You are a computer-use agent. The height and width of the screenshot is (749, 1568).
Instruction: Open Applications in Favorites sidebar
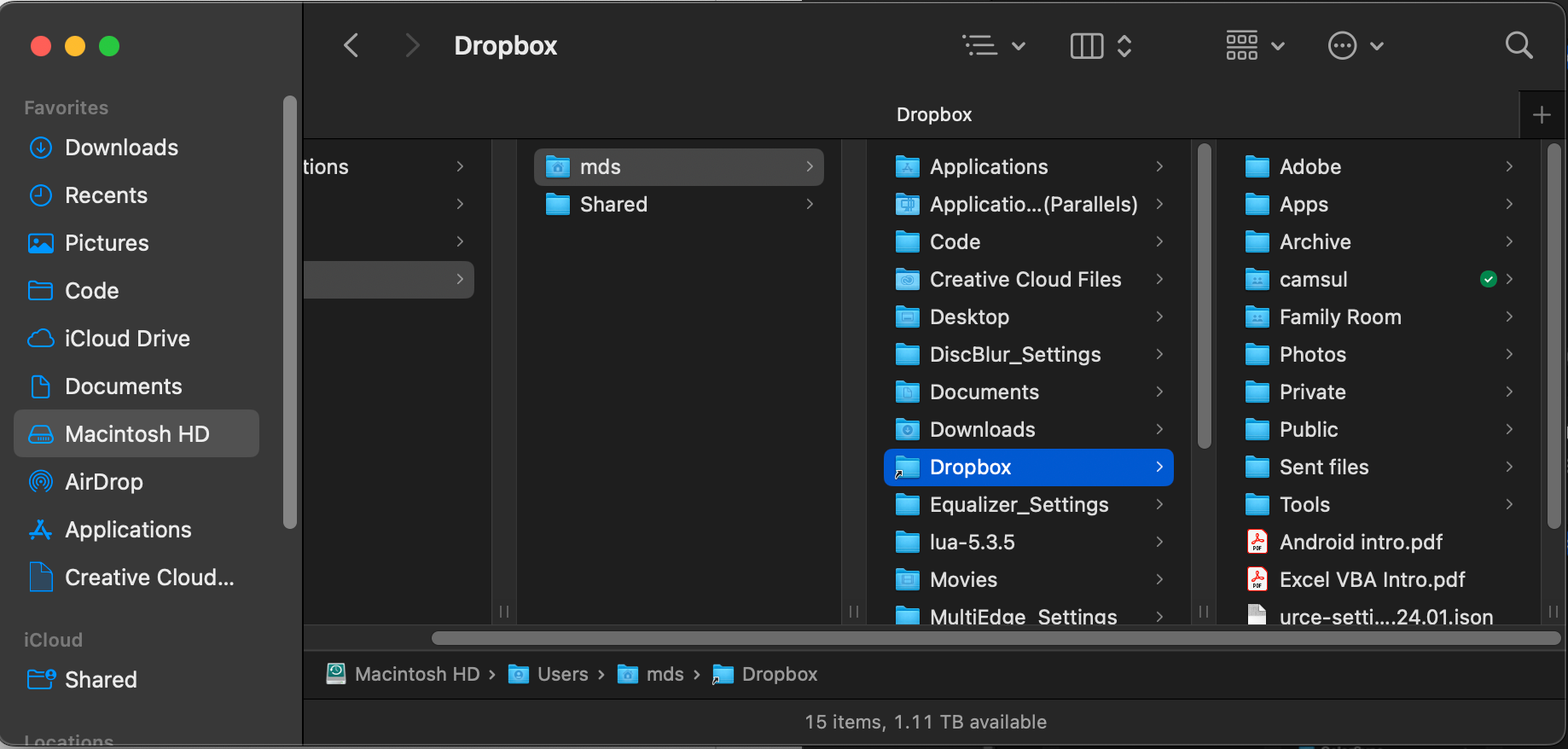136,530
